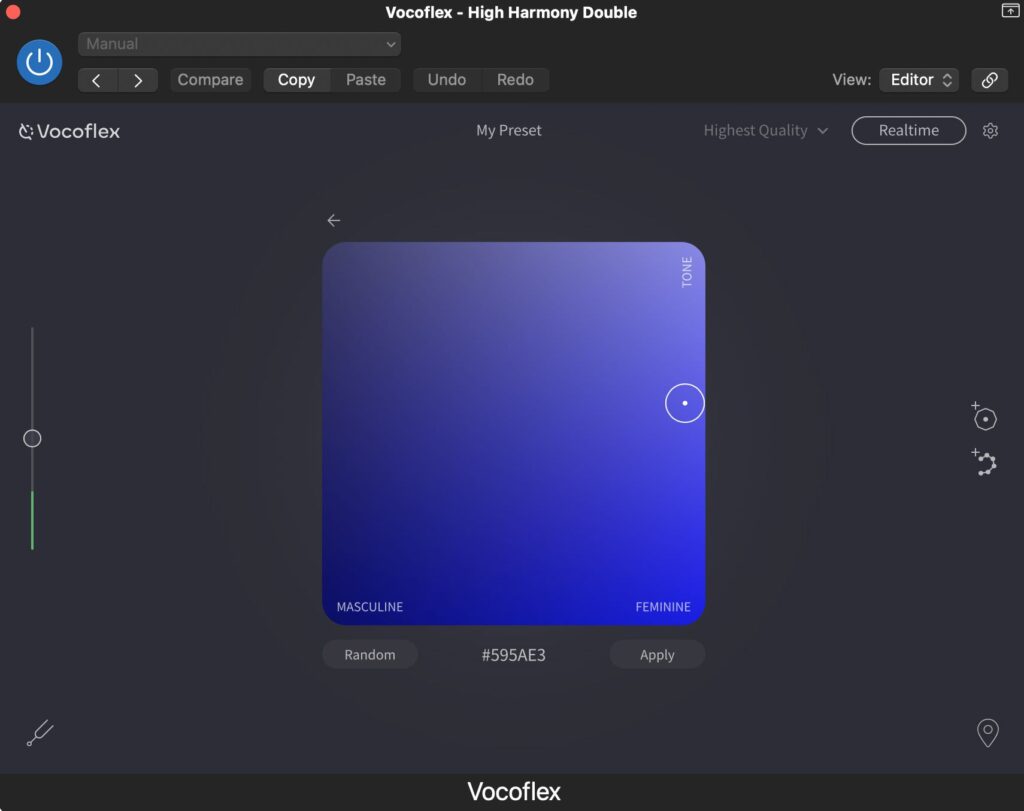Click the Random button
This screenshot has width=1024, height=811.
click(369, 655)
